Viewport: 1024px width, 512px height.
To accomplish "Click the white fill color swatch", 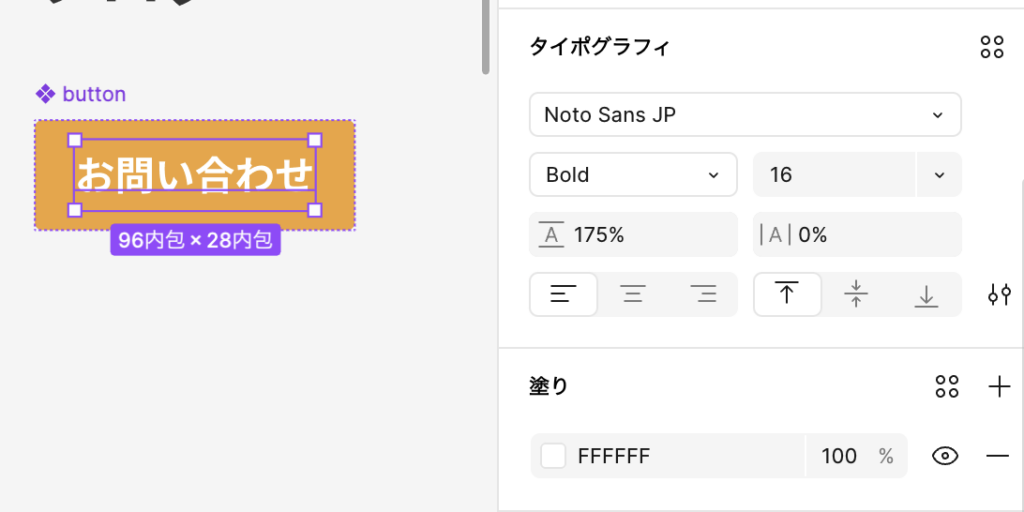I will click(x=553, y=456).
